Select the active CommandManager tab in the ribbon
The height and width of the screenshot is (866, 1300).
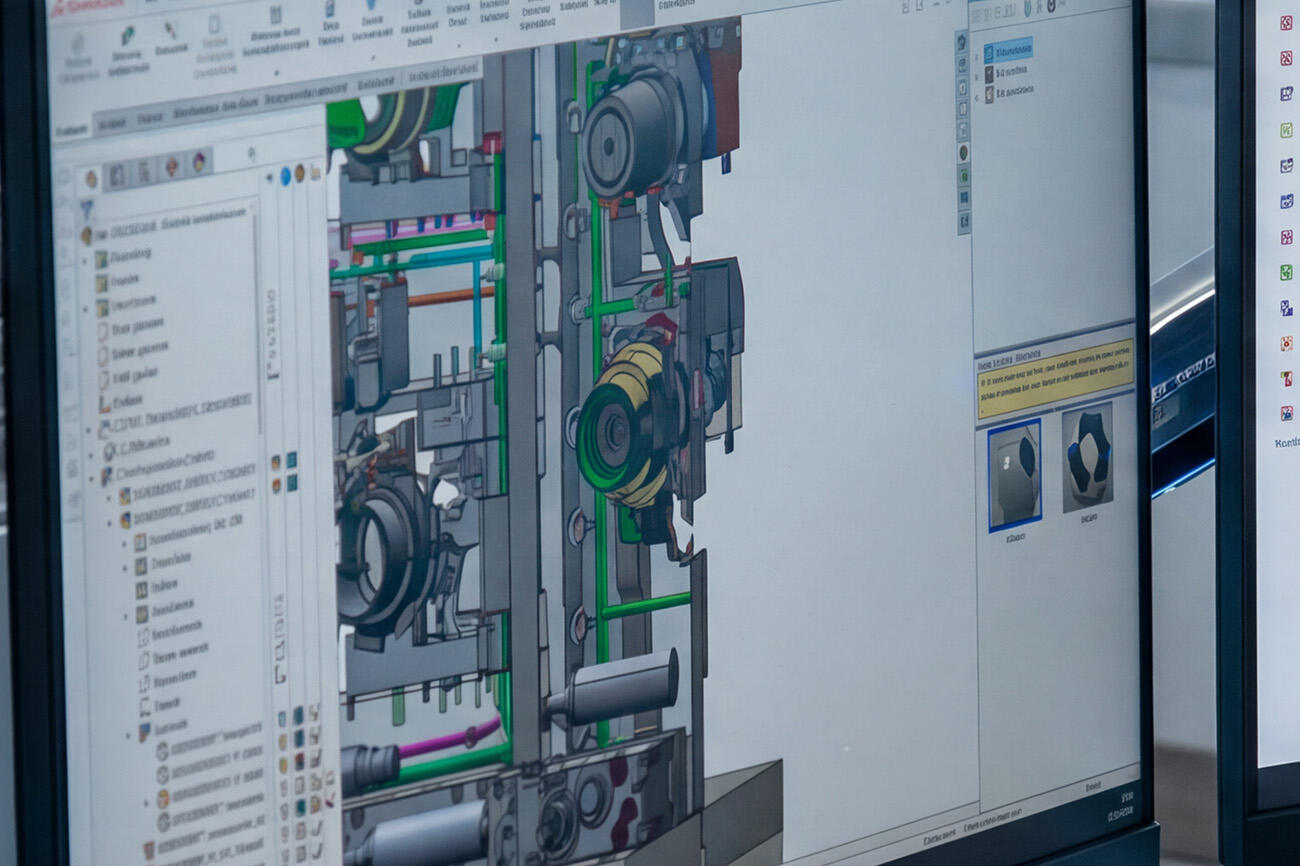coord(71,130)
